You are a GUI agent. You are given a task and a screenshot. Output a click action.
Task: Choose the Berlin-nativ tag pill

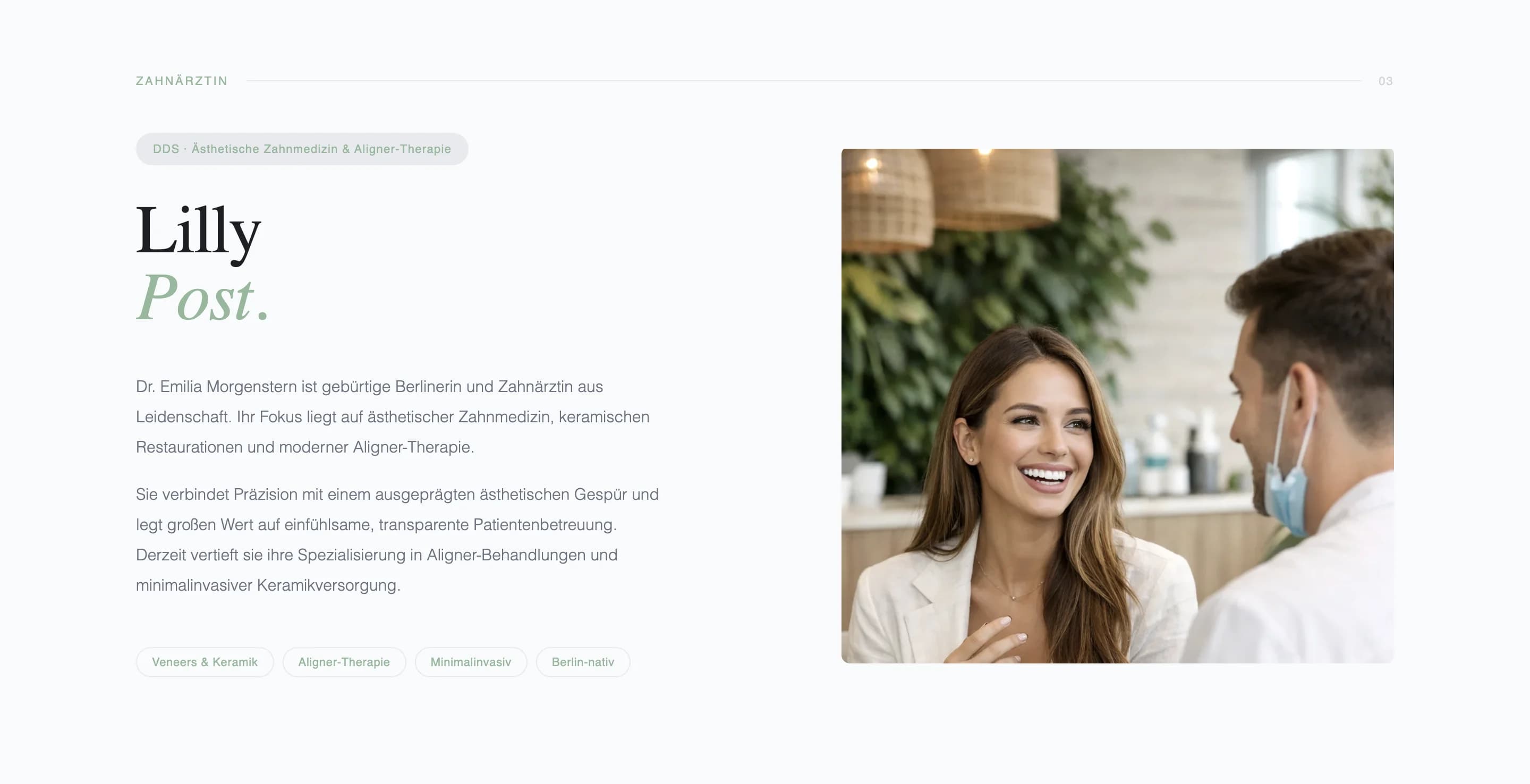click(x=583, y=662)
